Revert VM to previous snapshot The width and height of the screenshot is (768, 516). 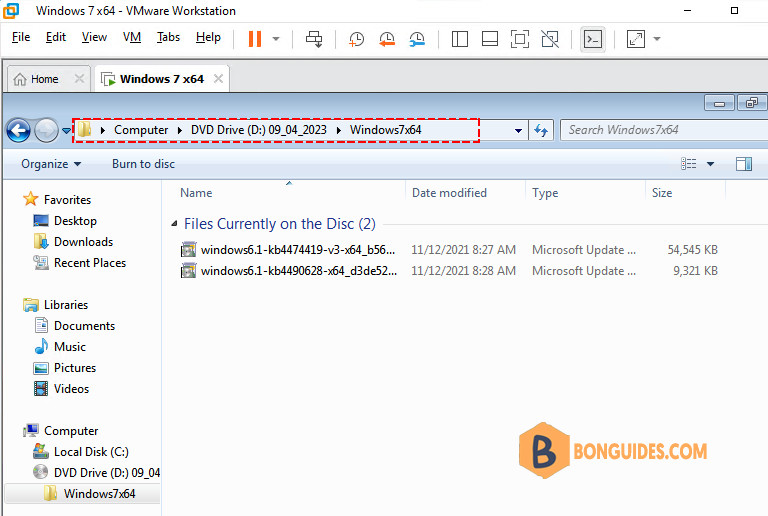coord(386,39)
